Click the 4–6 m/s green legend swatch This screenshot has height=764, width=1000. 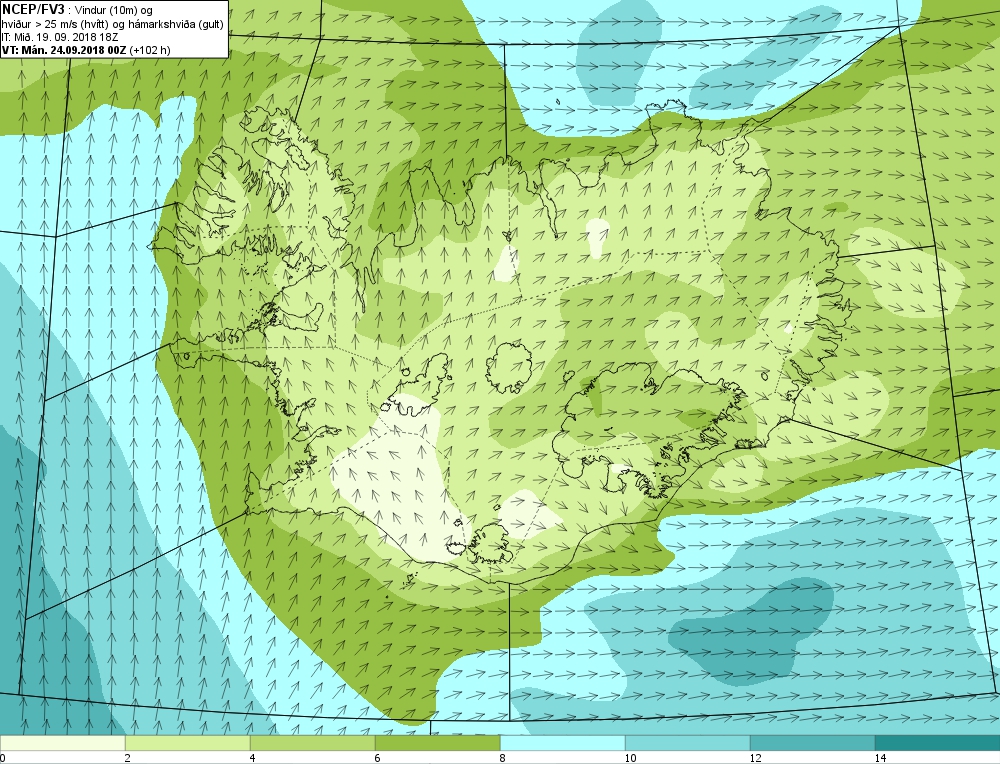coord(312,743)
